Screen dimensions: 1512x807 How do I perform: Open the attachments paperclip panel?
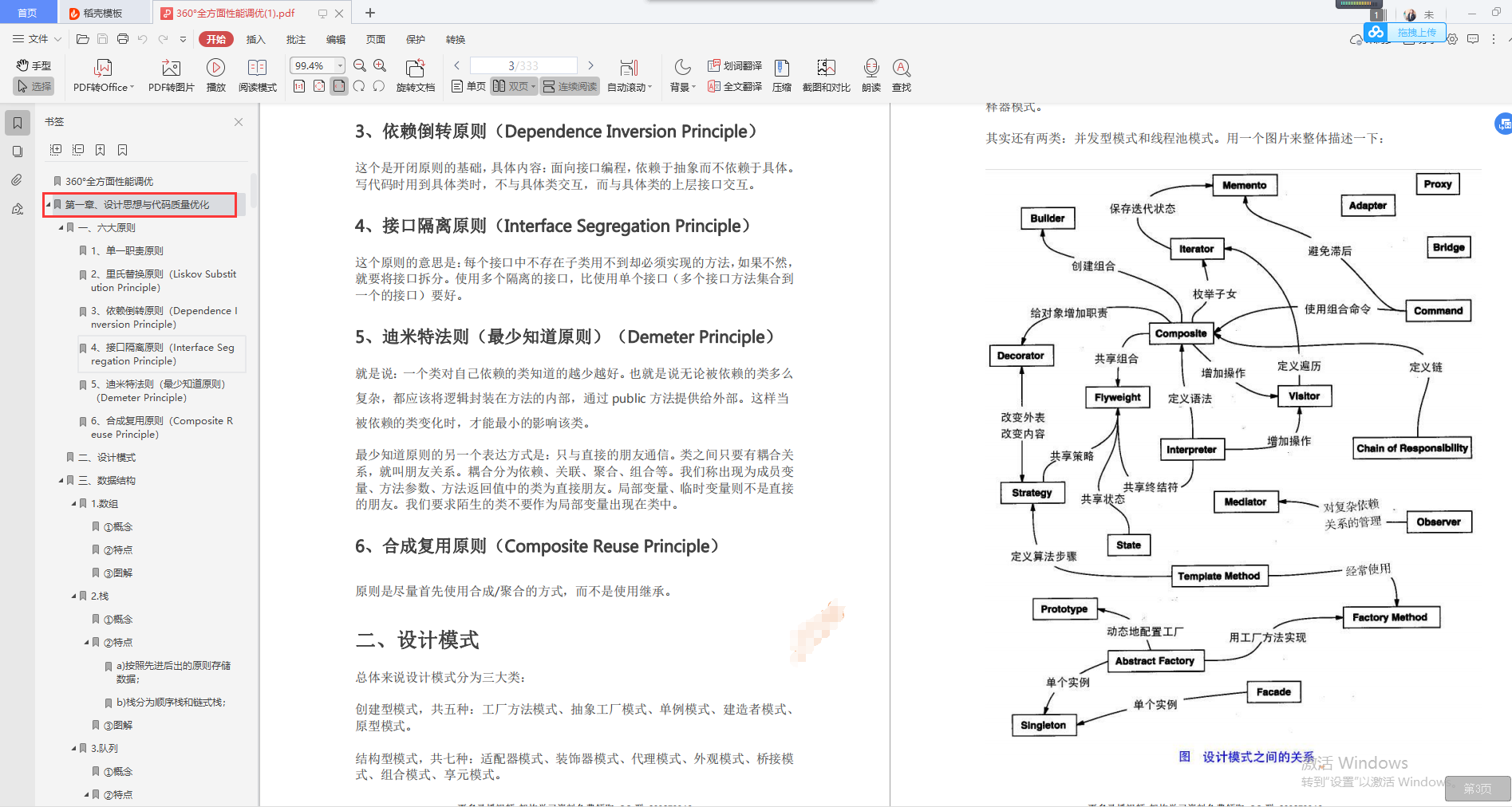pos(18,180)
